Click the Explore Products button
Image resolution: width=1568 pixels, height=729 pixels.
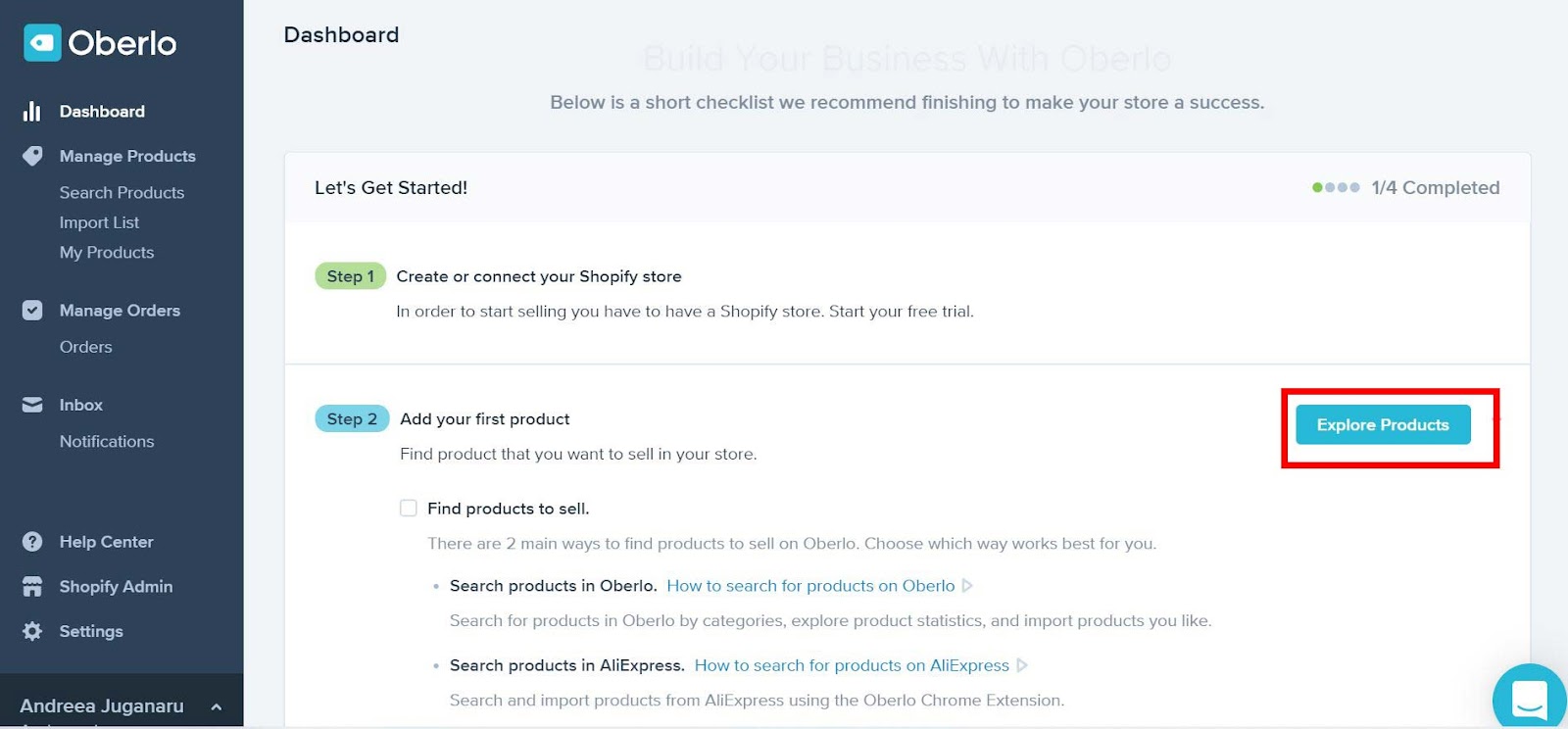click(1382, 425)
